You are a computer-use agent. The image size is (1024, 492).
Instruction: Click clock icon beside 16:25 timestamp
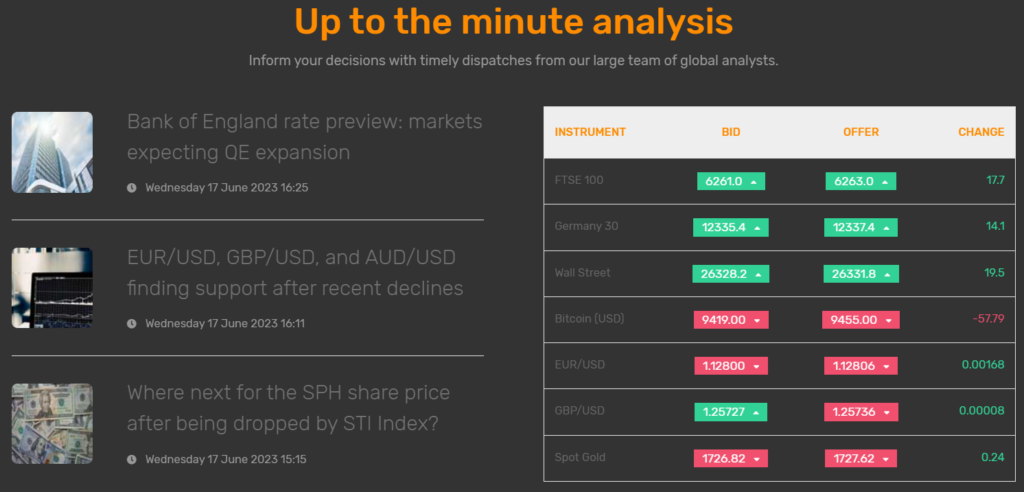pos(132,187)
